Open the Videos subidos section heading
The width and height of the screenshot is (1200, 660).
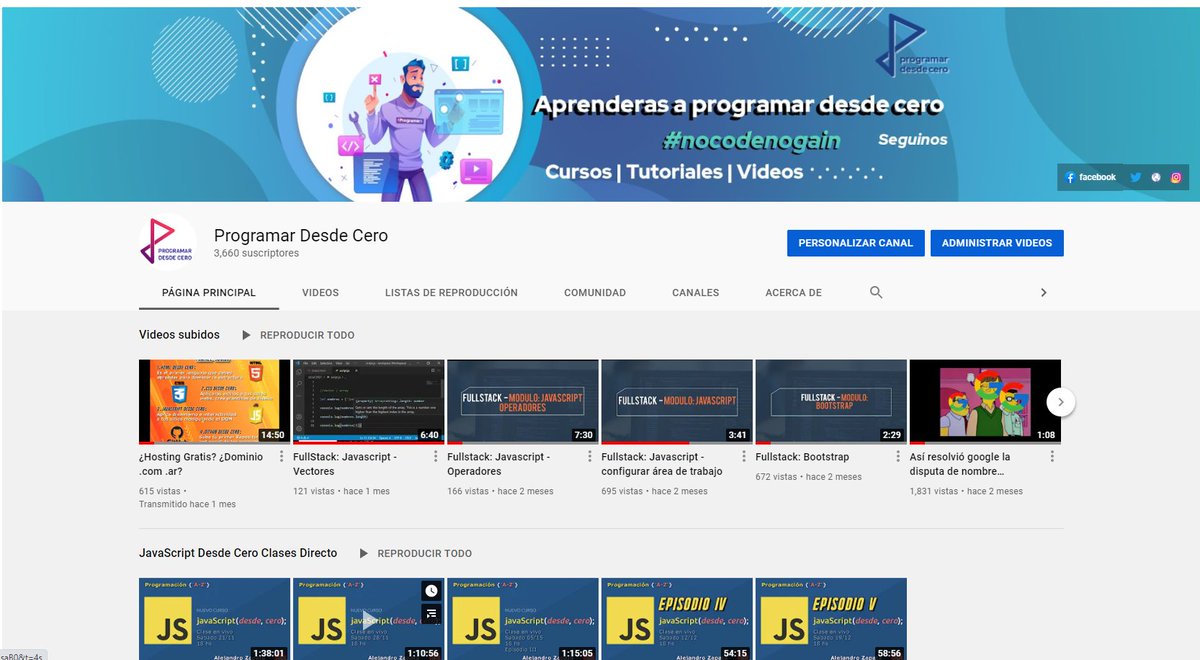179,335
